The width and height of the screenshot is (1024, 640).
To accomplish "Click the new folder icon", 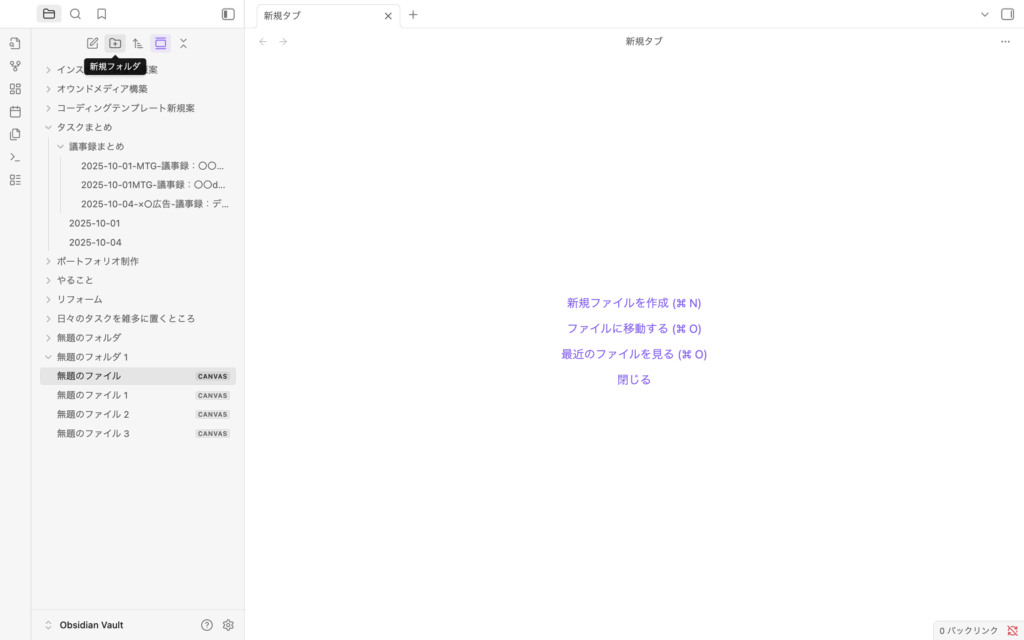I will click(115, 43).
